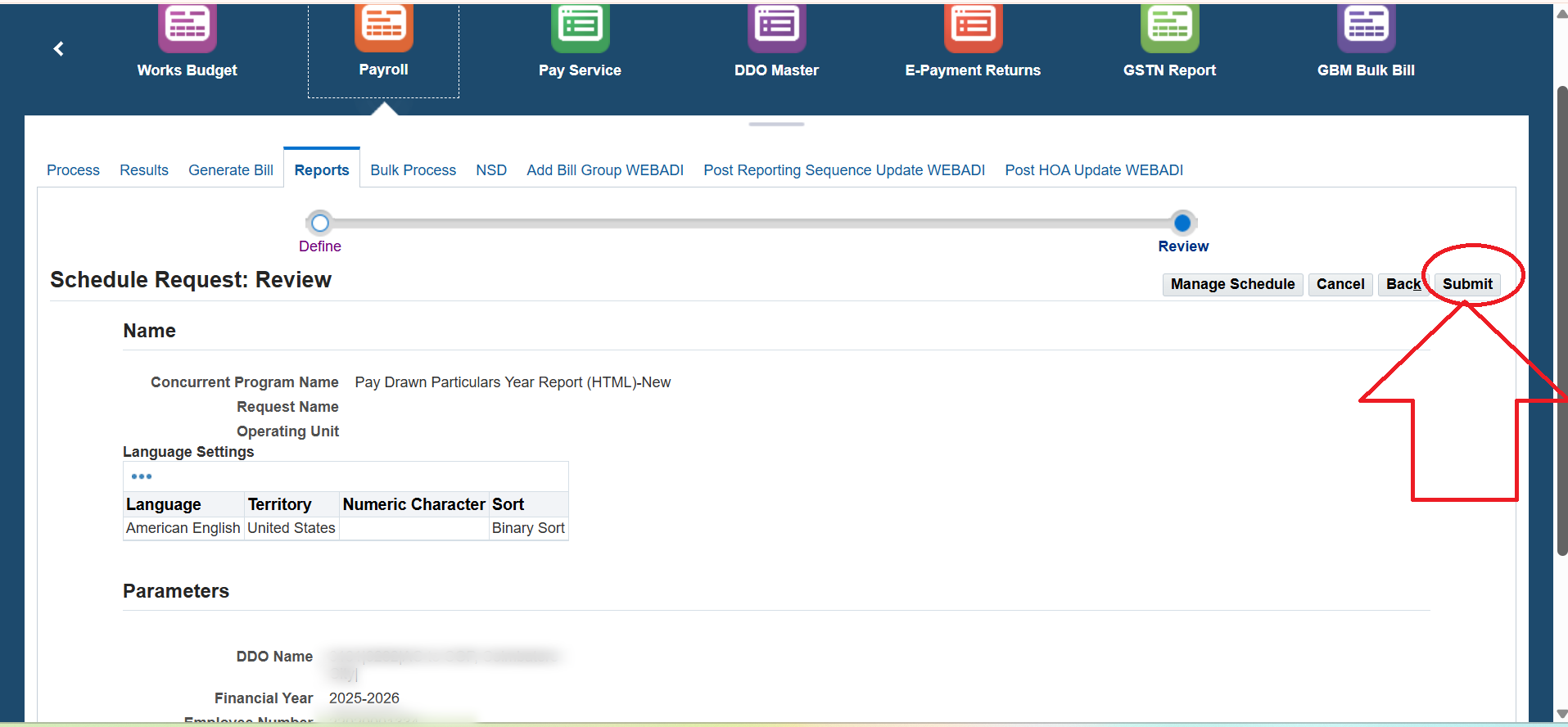Image resolution: width=1568 pixels, height=727 pixels.
Task: Open the Bulk Process tab
Action: click(413, 170)
